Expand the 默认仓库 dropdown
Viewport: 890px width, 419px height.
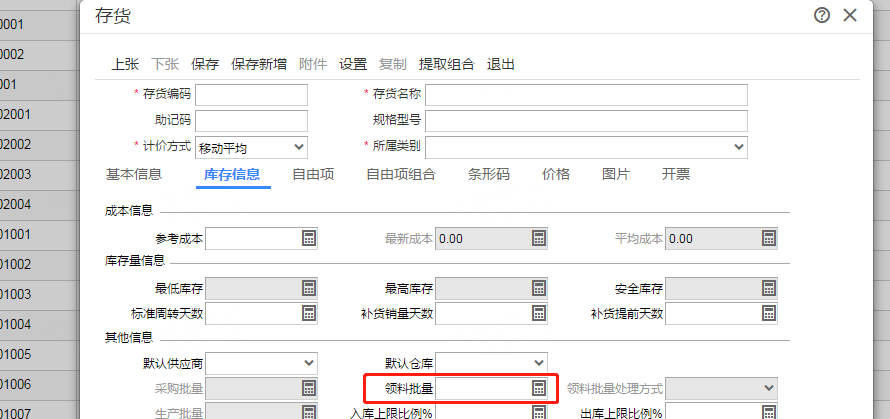[539, 363]
